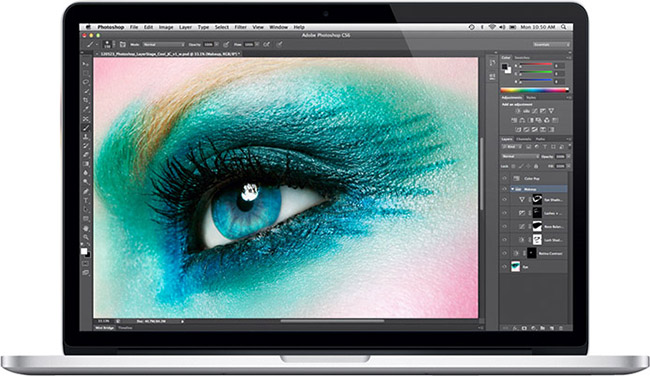Viewport: 650px width, 376px height.
Task: Click the Wi-Fi status icon
Action: (x=492, y=27)
